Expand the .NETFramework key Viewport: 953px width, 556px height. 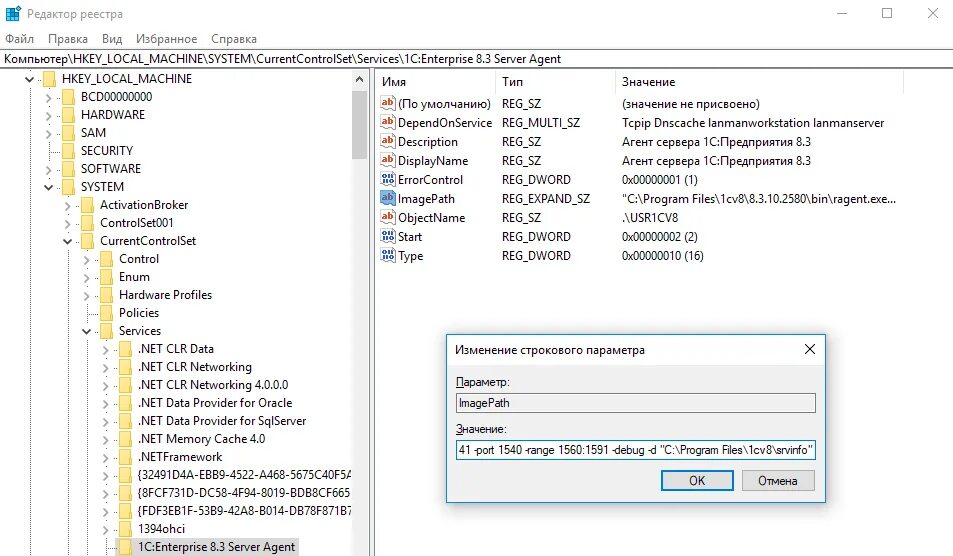point(105,458)
